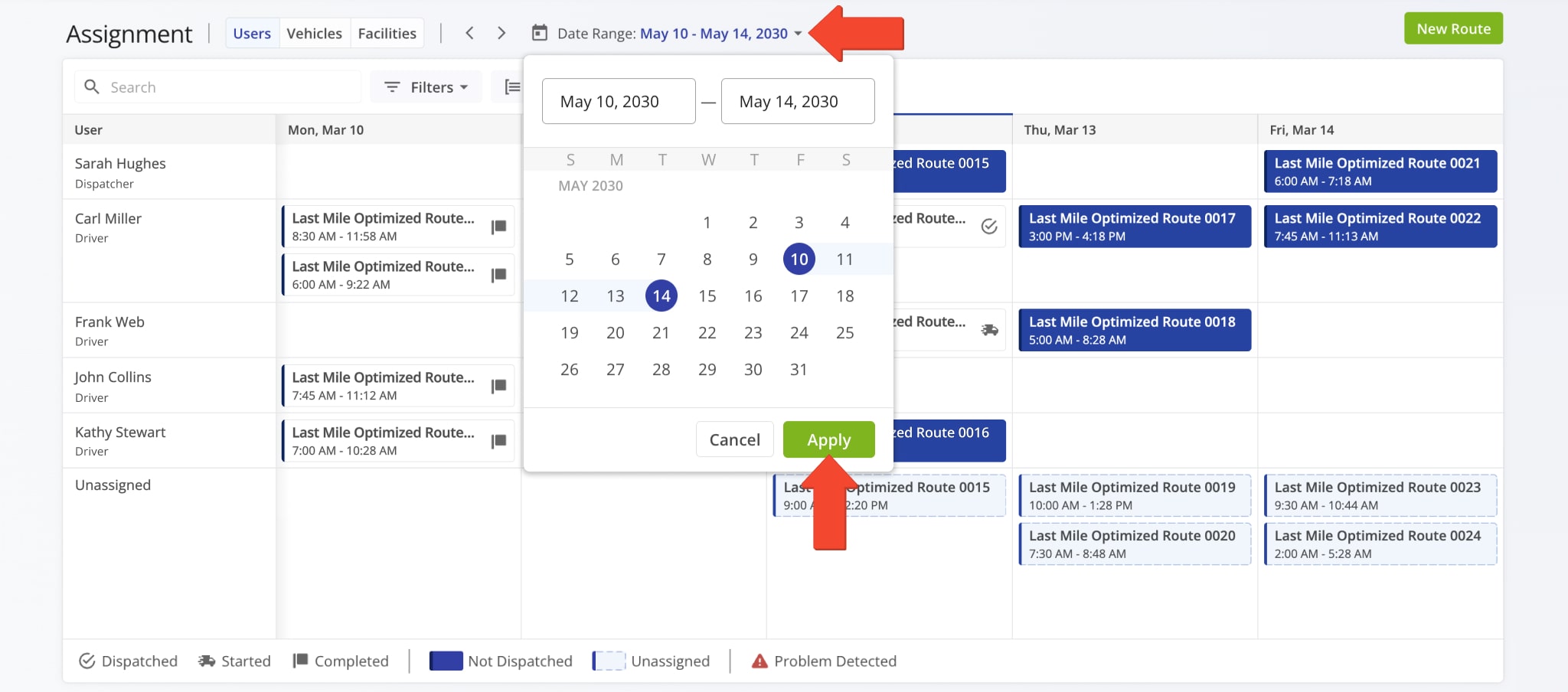This screenshot has width=1568, height=692.
Task: Select Carl Miller driver row
Action: tap(169, 251)
